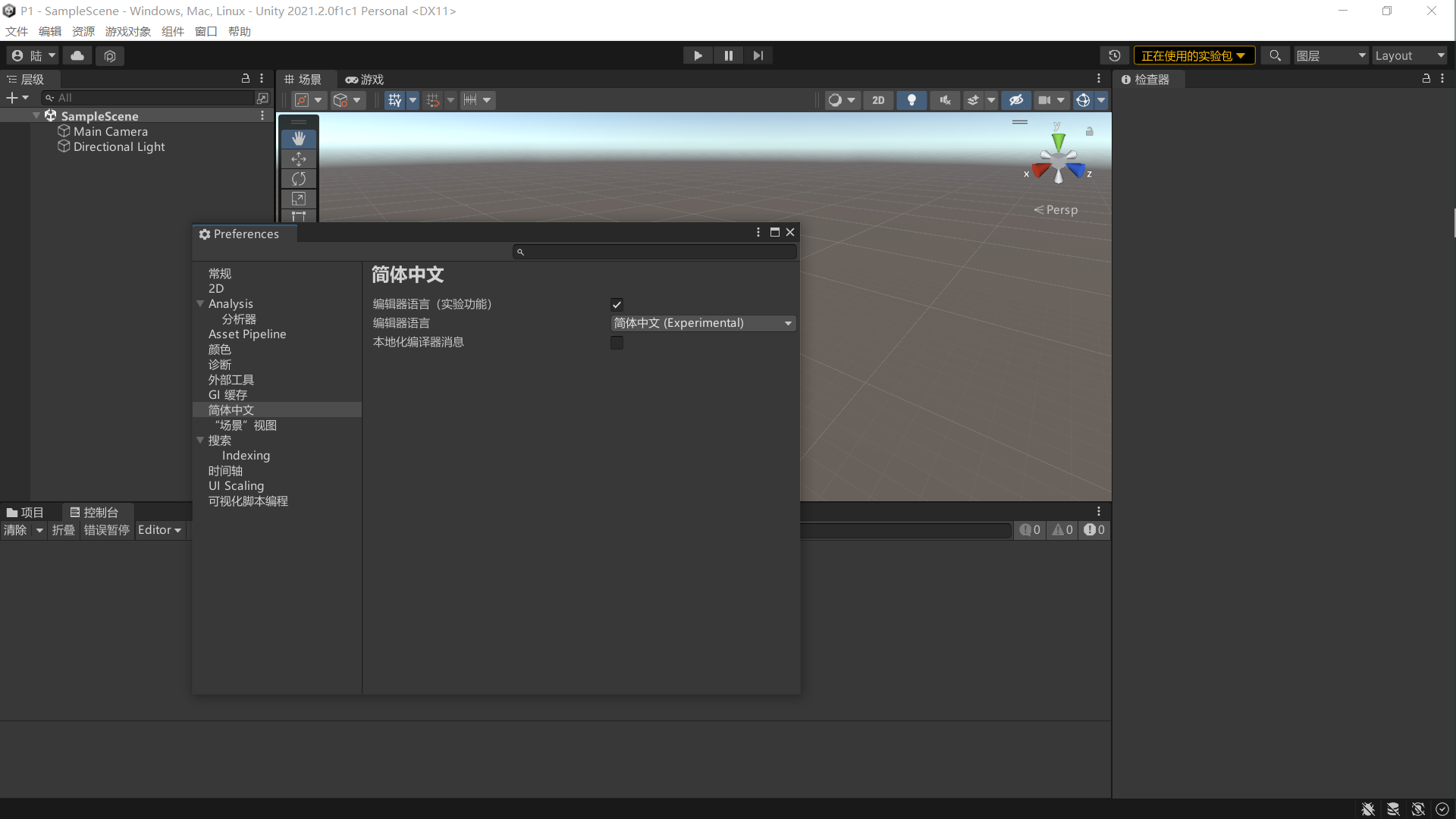Open the editor language dropdown in Preferences
The width and height of the screenshot is (1456, 819).
click(x=703, y=323)
